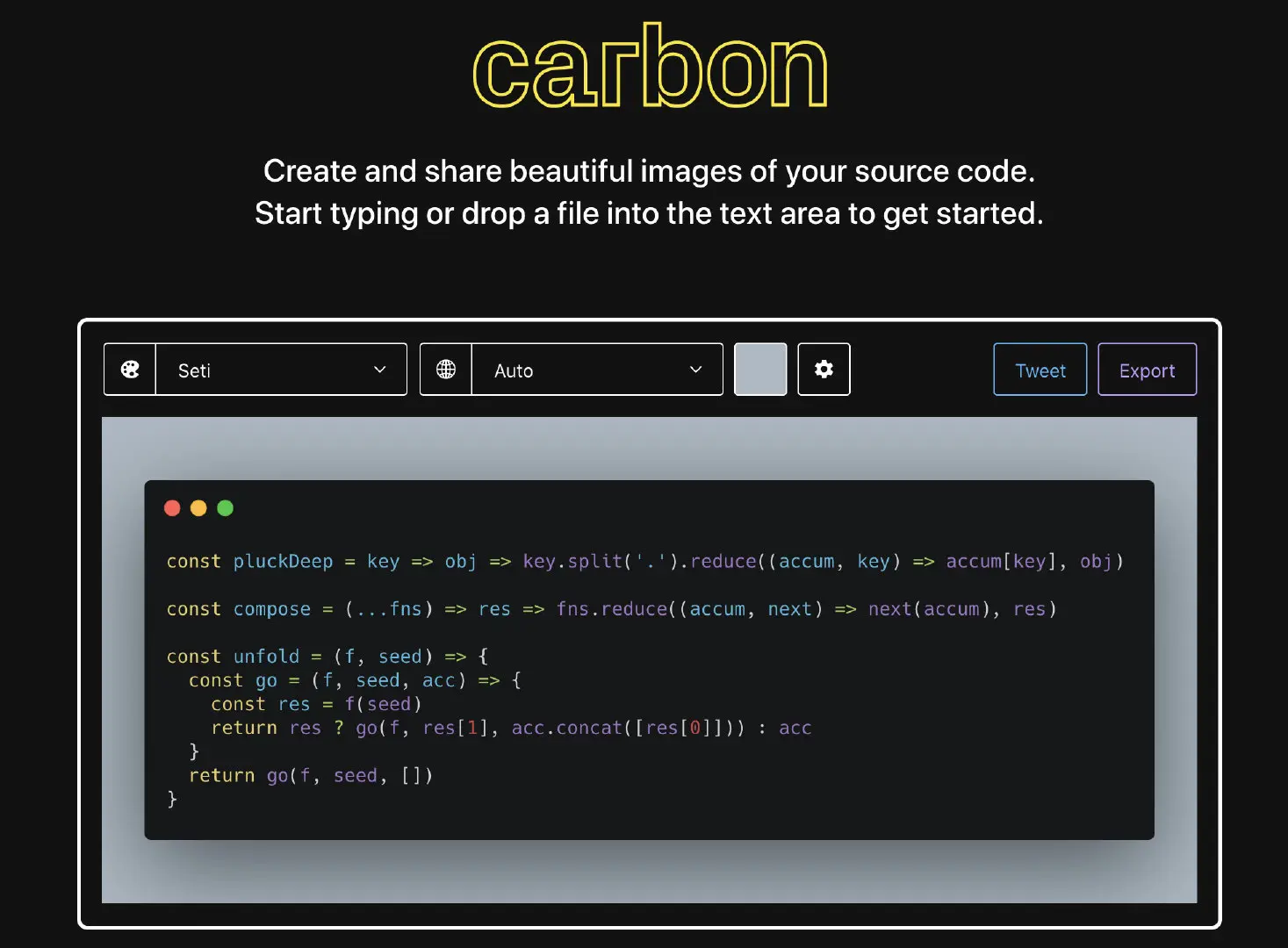Click the 'const go' declaration line

pyautogui.click(x=355, y=680)
